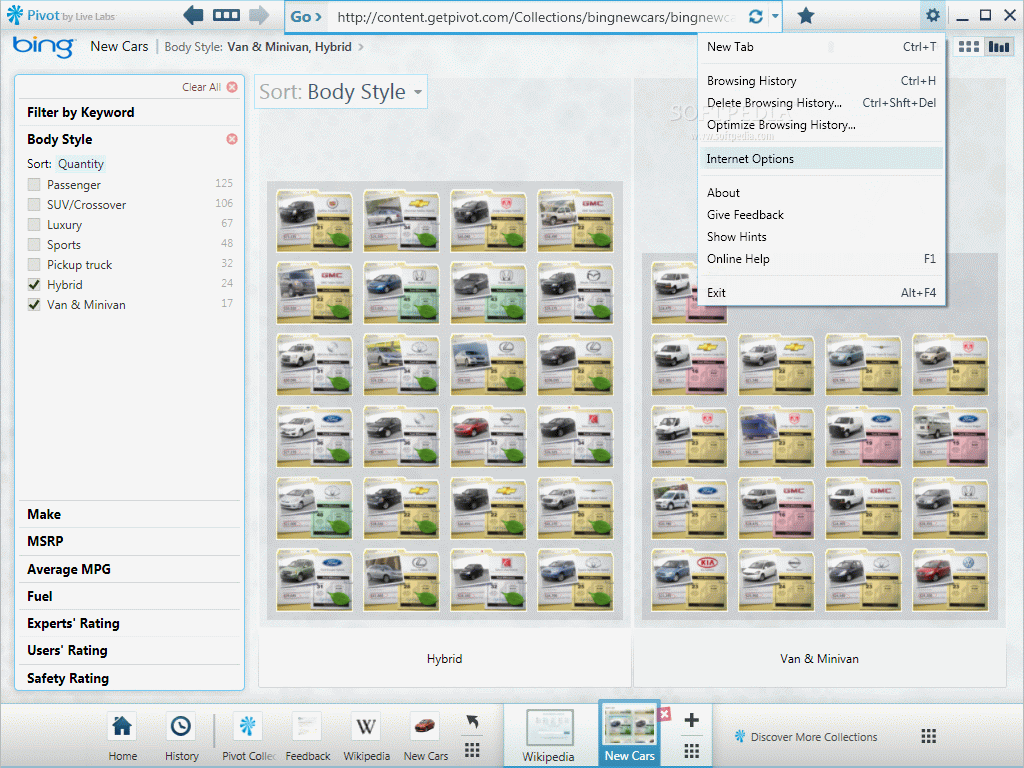
Task: Open the Feedback shortcut icon
Action: [307, 726]
